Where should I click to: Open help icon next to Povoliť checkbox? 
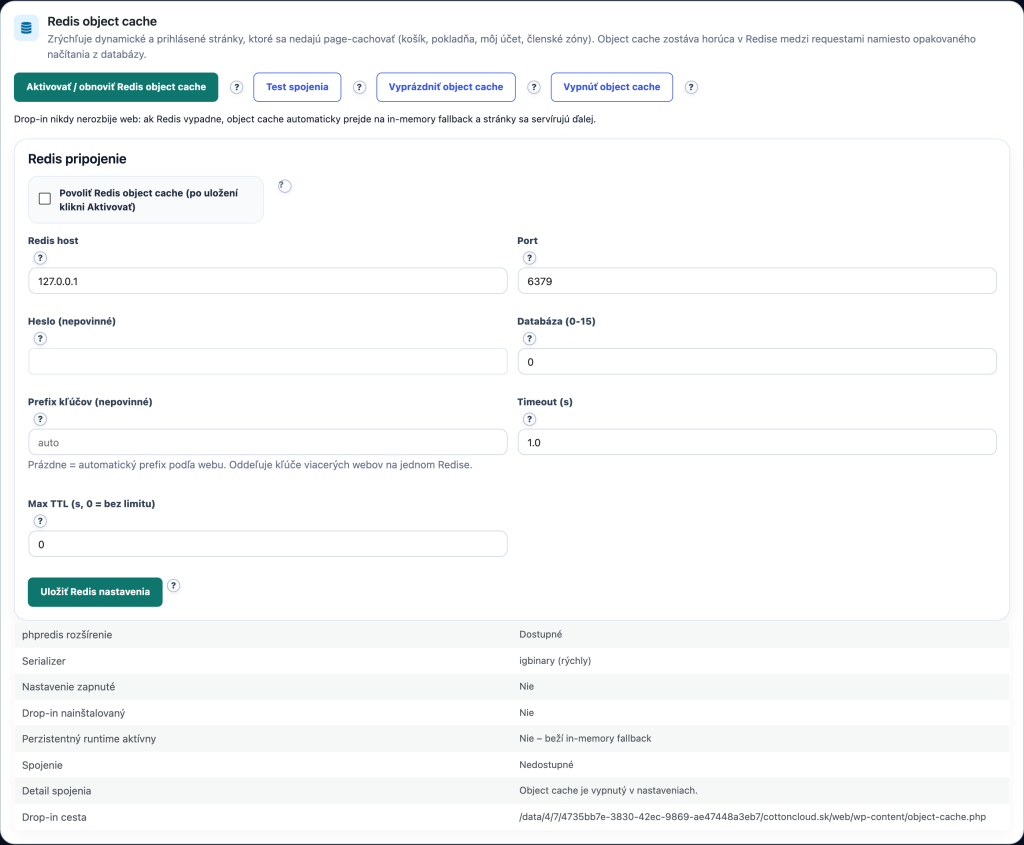pyautogui.click(x=285, y=186)
